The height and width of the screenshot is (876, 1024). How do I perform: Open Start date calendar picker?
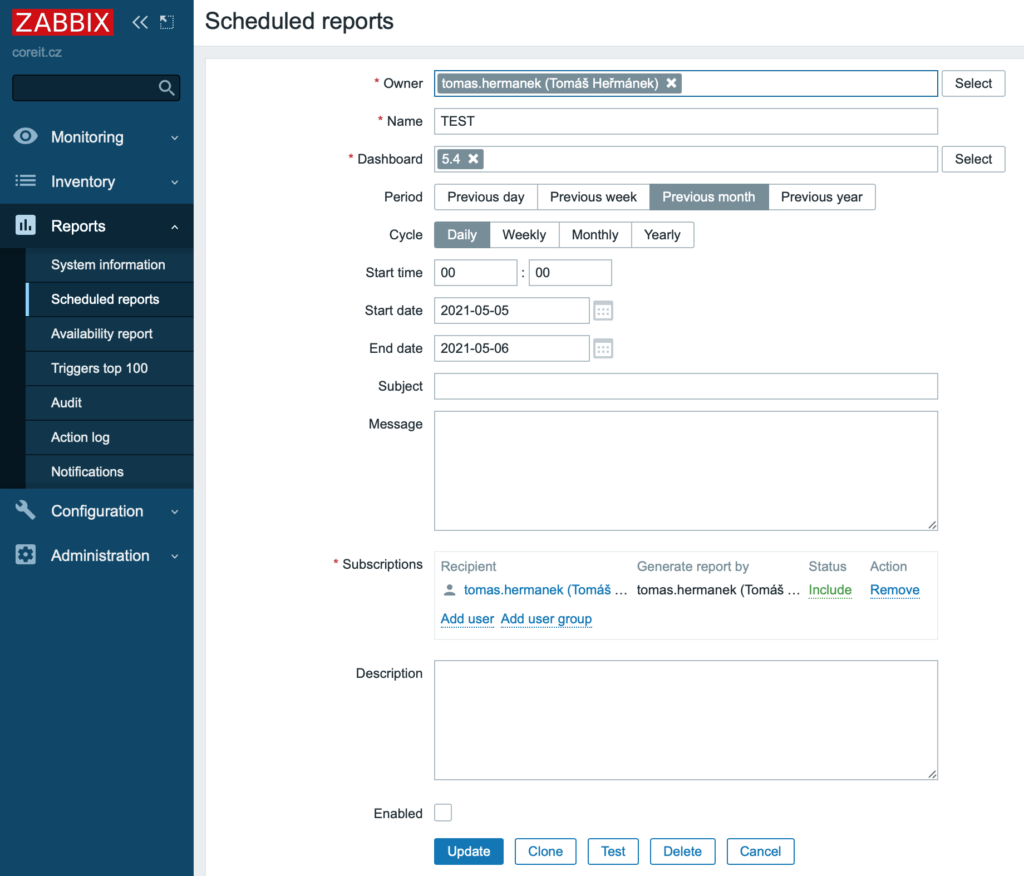pos(603,311)
